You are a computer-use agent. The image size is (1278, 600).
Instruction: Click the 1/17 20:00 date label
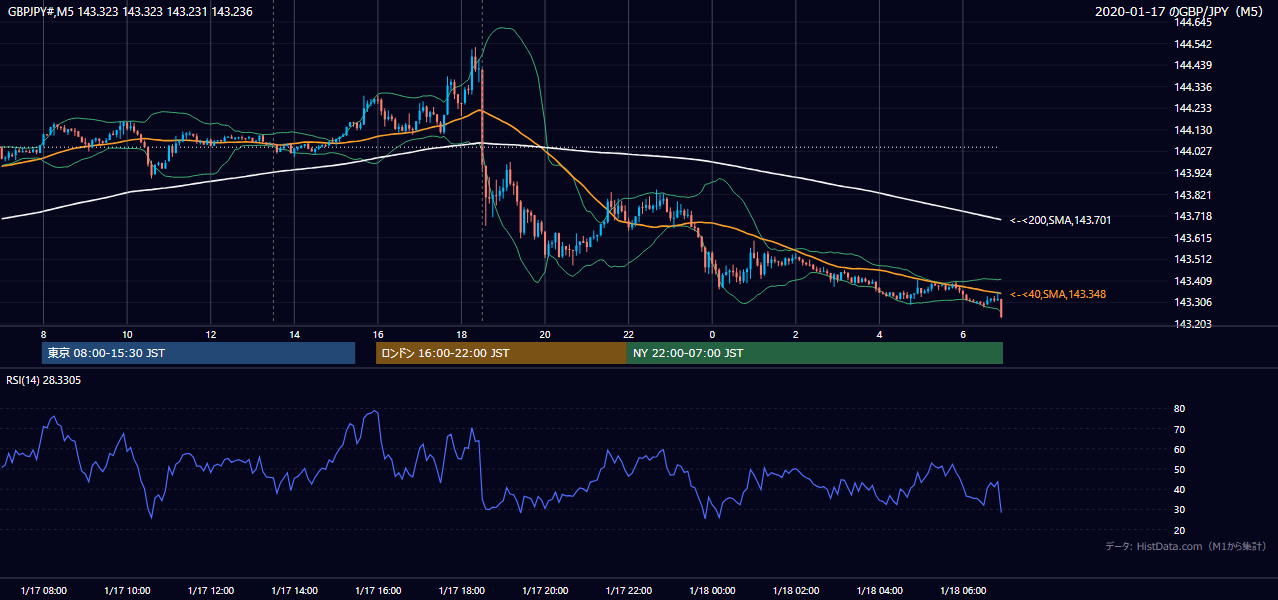pyautogui.click(x=545, y=591)
